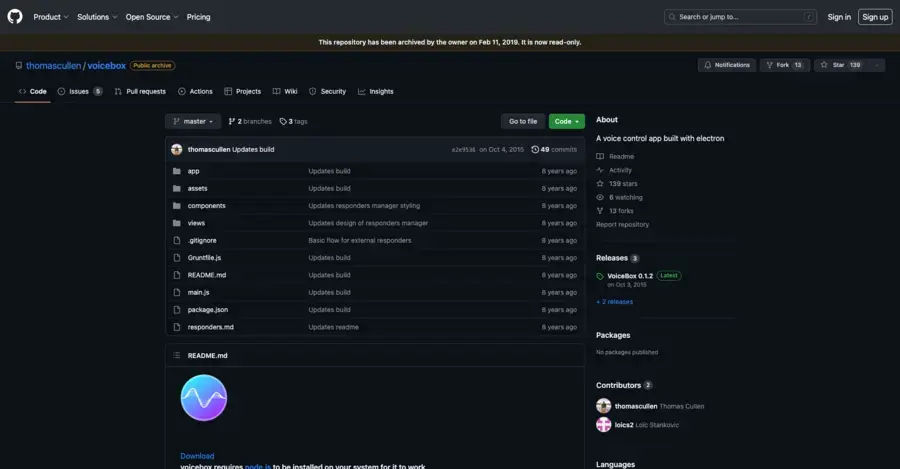Click the fork icon beside 13 forks
The height and width of the screenshot is (469, 900).
600,211
